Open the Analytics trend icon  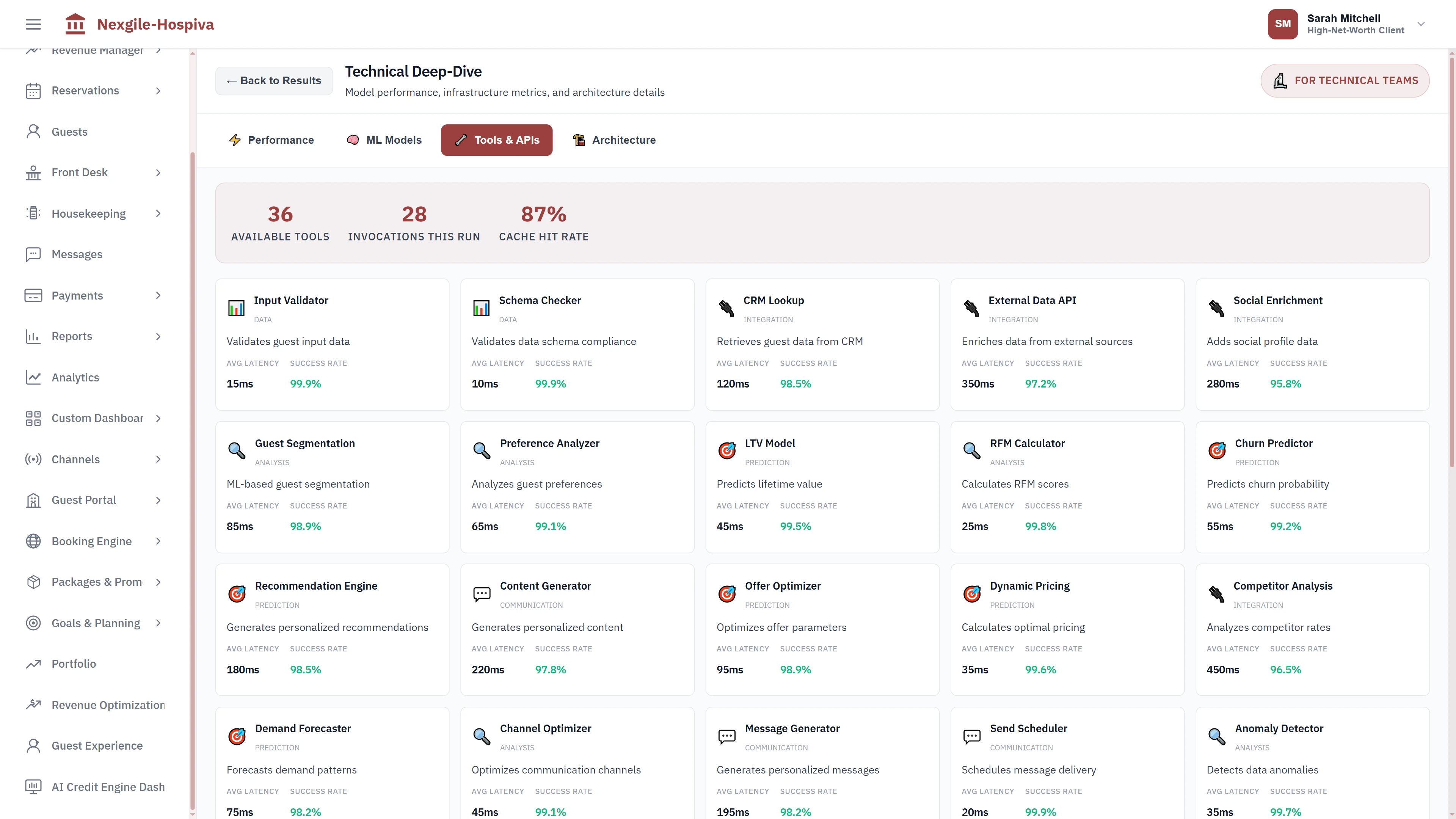click(x=33, y=377)
